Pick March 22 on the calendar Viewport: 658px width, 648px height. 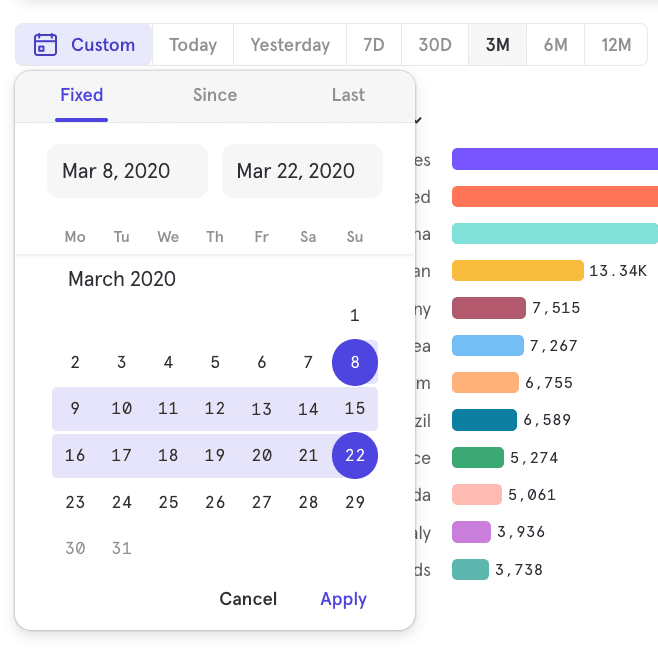click(355, 456)
